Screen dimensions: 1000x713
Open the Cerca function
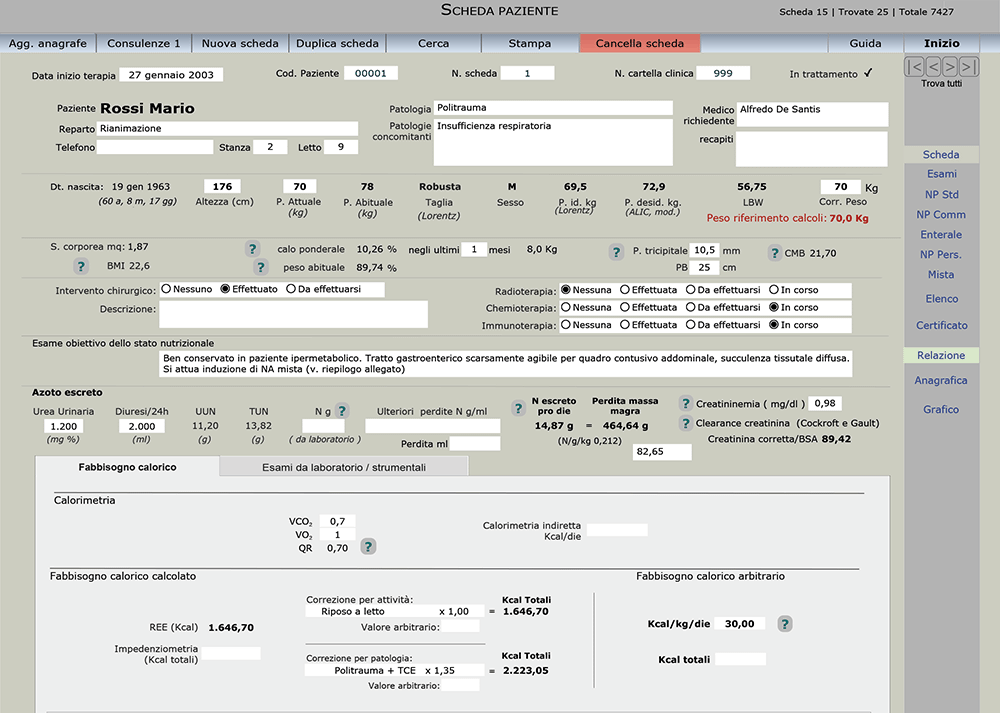434,43
